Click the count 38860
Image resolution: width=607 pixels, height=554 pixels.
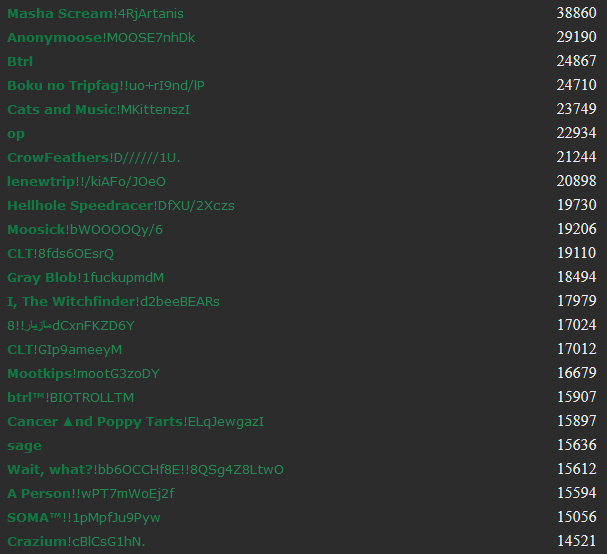(576, 13)
